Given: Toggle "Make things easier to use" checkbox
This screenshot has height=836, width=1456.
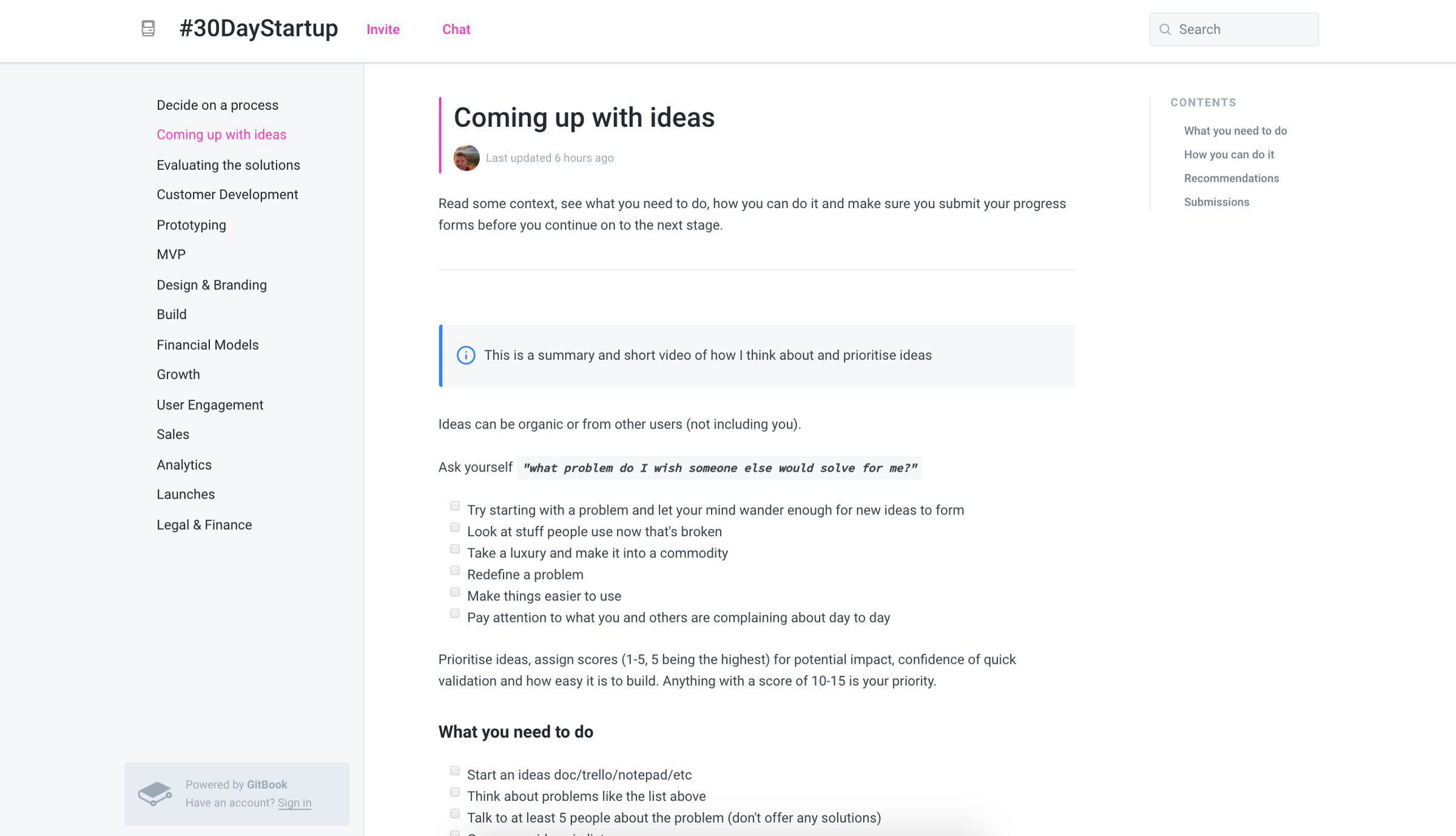Looking at the screenshot, I should tap(454, 592).
